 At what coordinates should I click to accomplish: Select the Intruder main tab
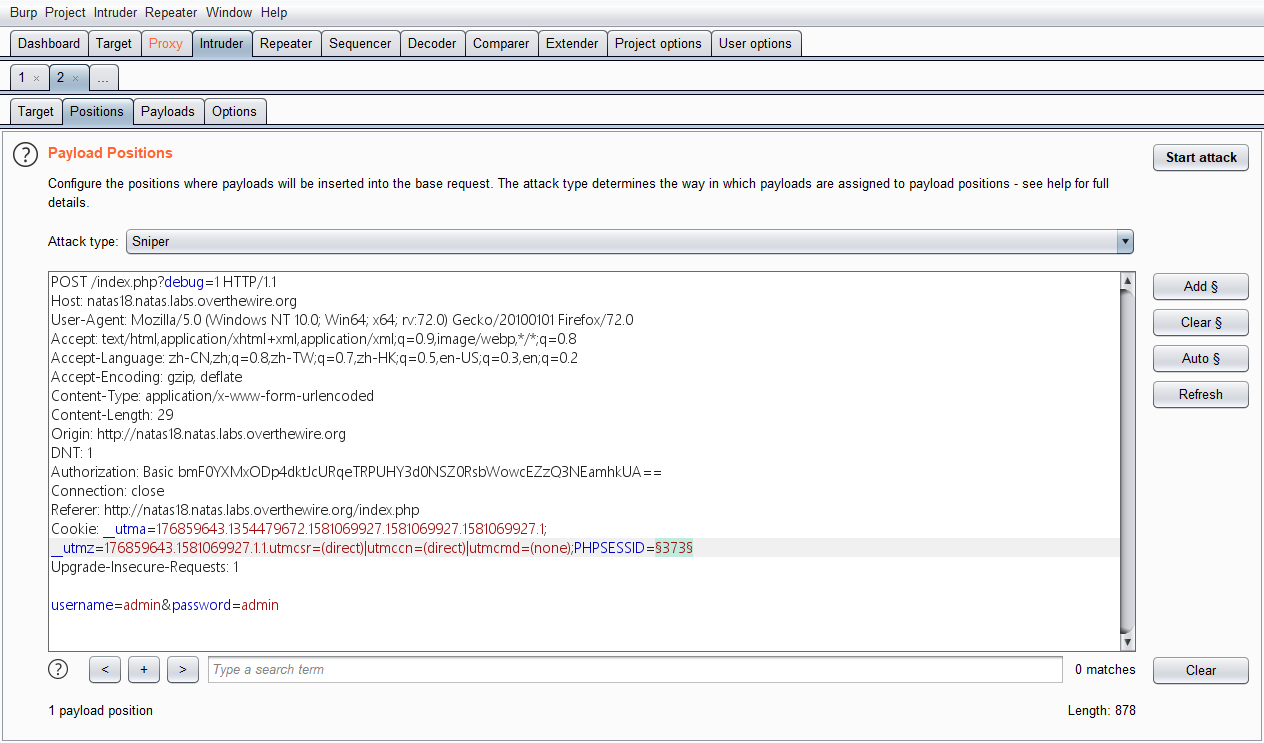coord(221,44)
